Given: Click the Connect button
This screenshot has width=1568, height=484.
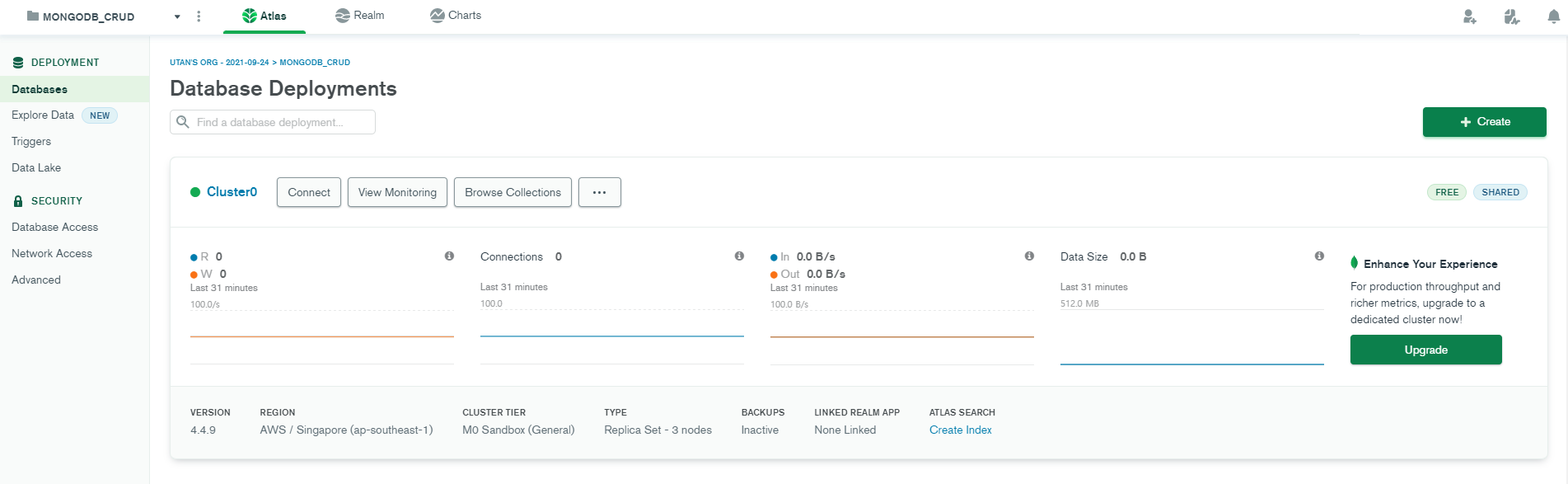Looking at the screenshot, I should click(x=309, y=192).
